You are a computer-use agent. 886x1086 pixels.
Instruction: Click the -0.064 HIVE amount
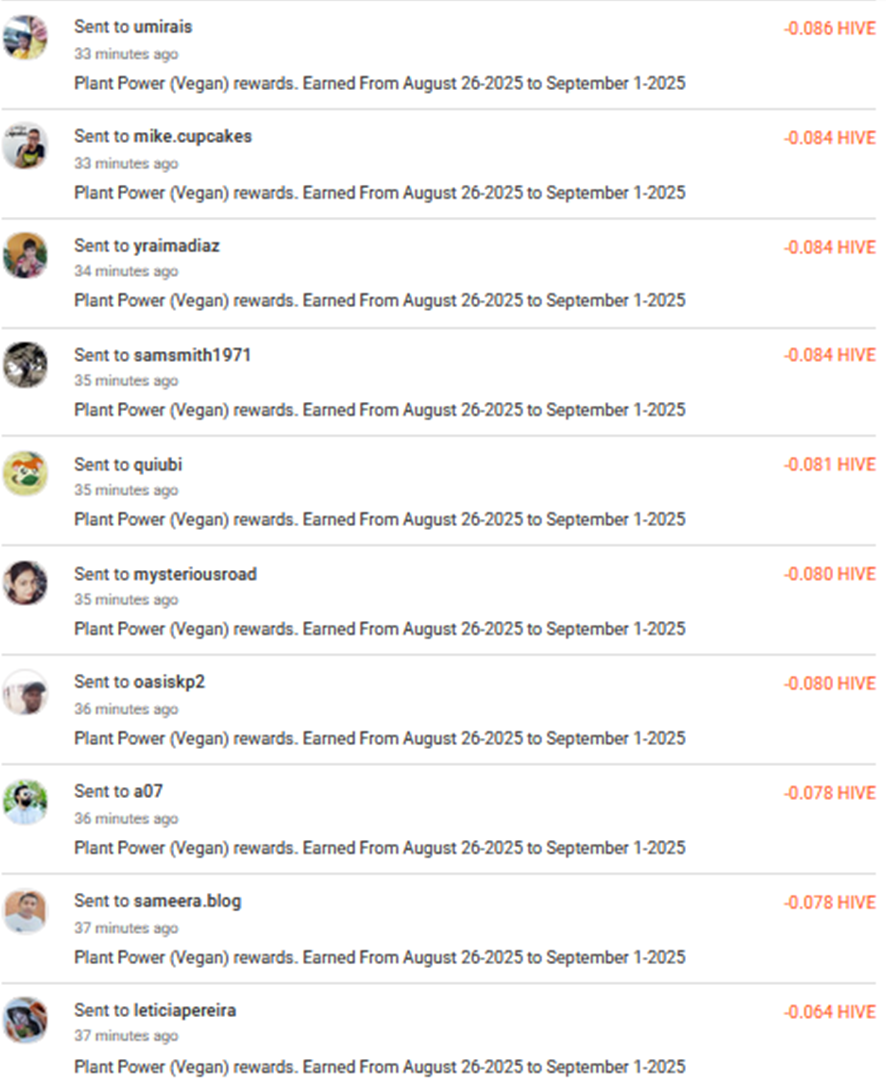coord(829,1012)
